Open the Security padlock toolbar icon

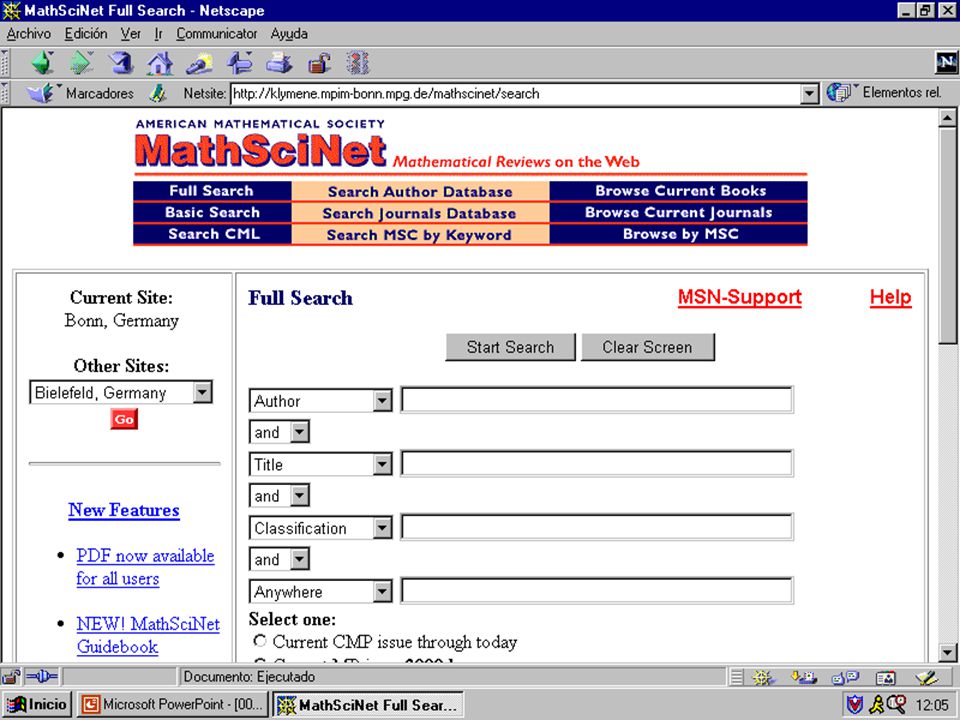[319, 63]
